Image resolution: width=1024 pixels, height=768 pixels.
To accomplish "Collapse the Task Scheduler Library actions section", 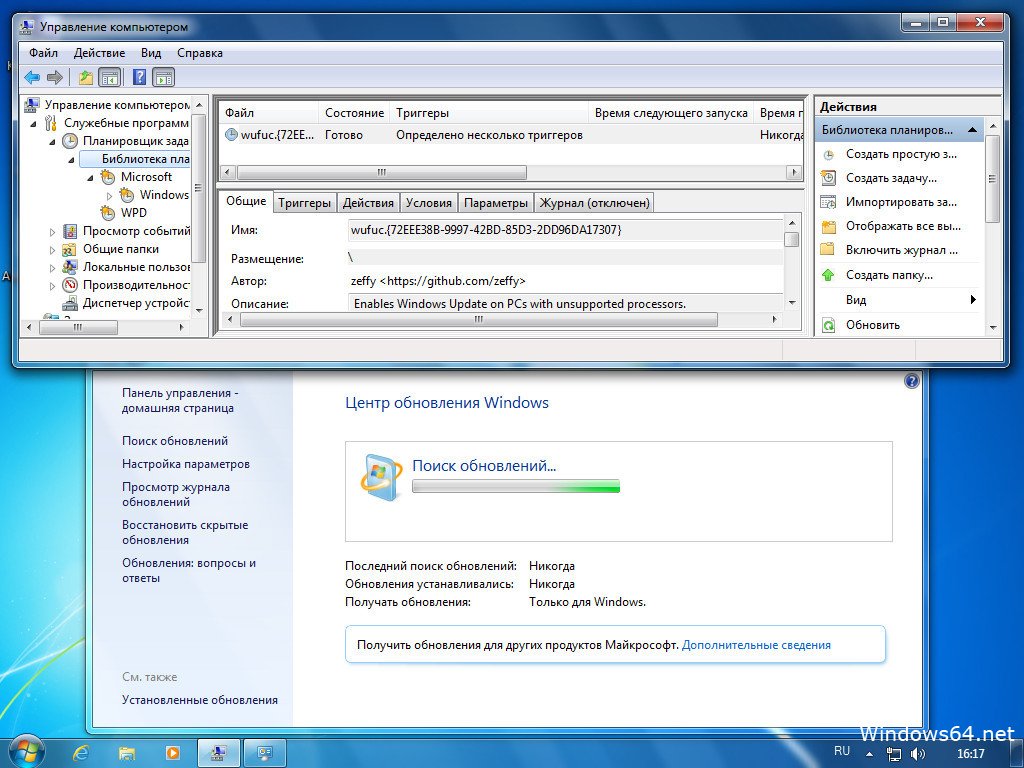I will coord(972,130).
